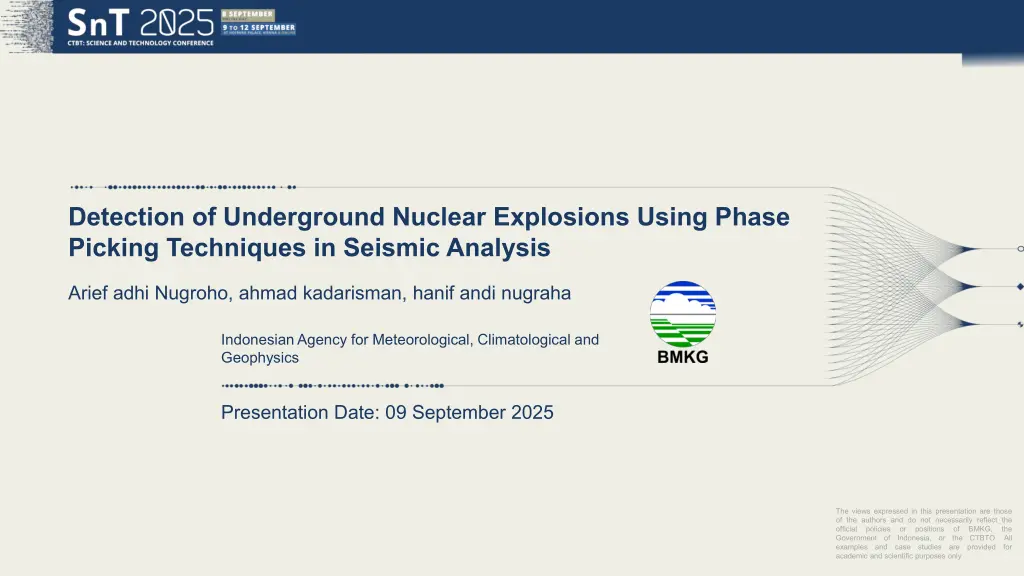The image size is (1024, 576).
Task: Click the disclaimer text about views expressed
Action: click(x=923, y=533)
